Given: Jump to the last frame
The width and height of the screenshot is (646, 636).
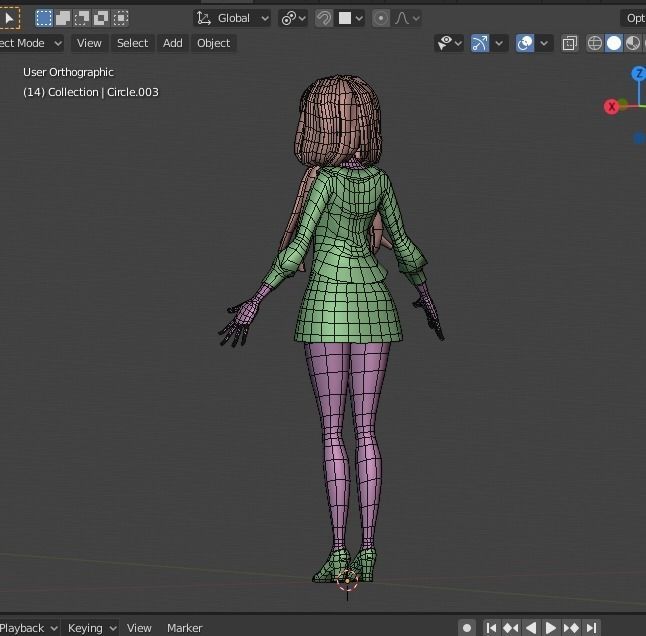Looking at the screenshot, I should point(591,628).
